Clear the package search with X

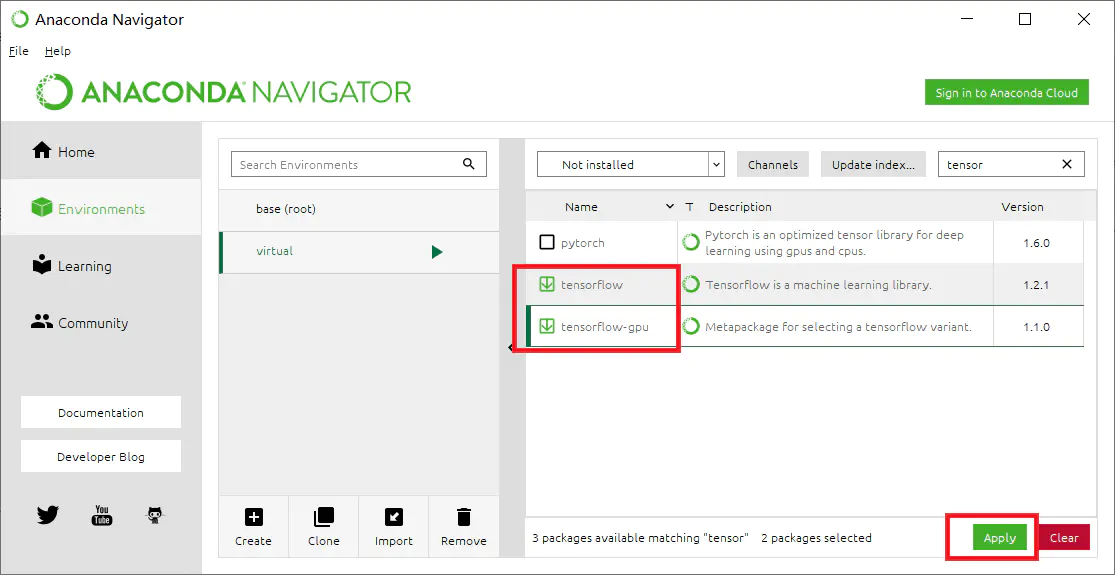pyautogui.click(x=1067, y=164)
